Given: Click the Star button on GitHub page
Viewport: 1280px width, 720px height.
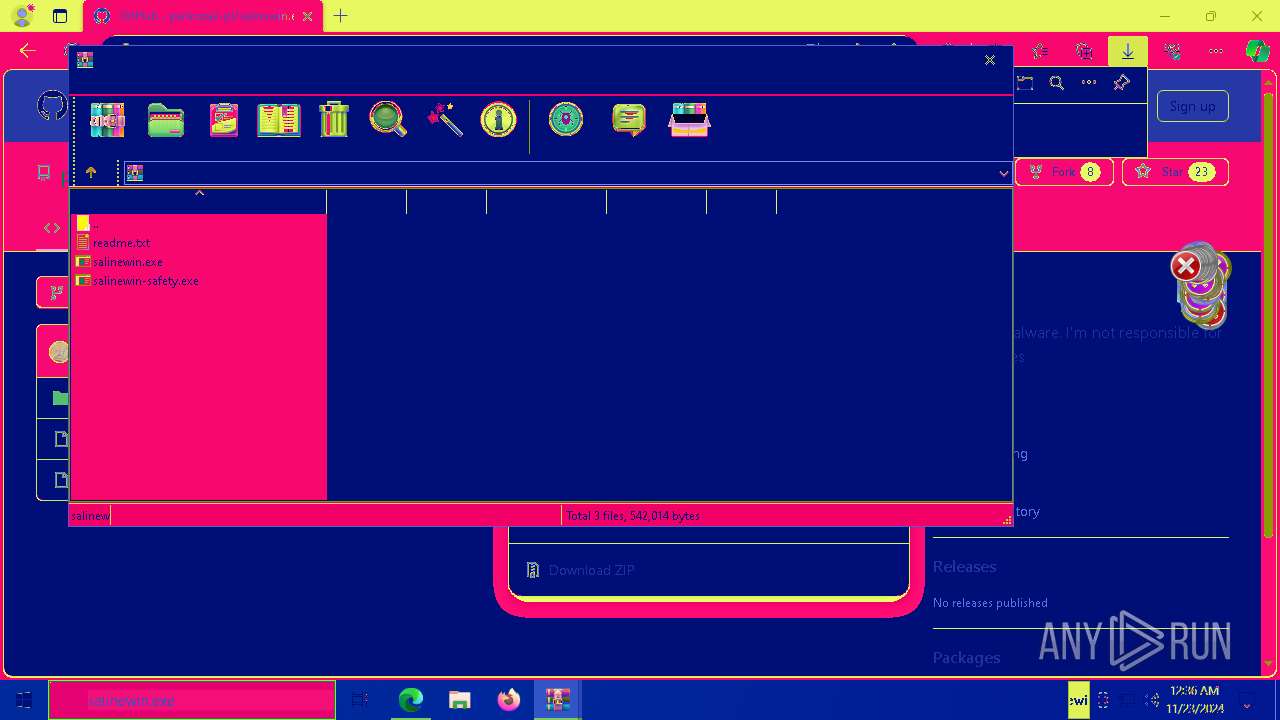Looking at the screenshot, I should click(x=1175, y=172).
